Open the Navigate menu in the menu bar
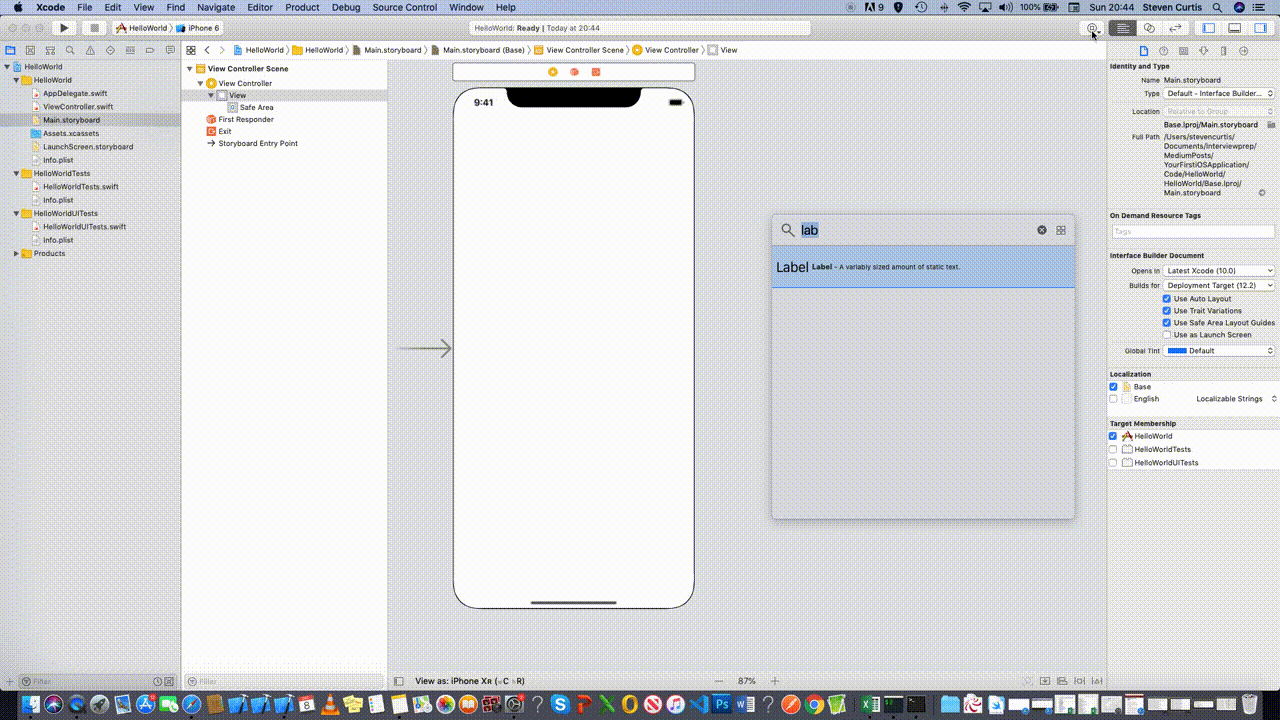 (216, 7)
